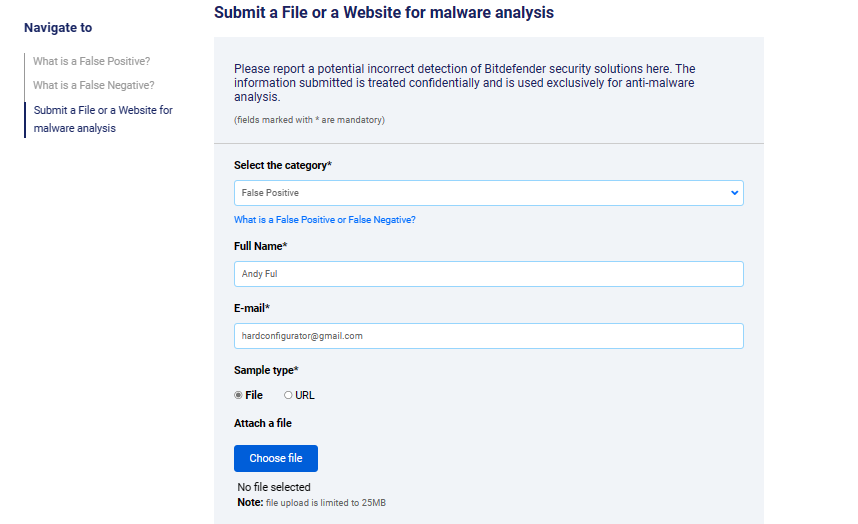The height and width of the screenshot is (524, 858).
Task: Click the 'E-mail*' field label
Action: 252,308
